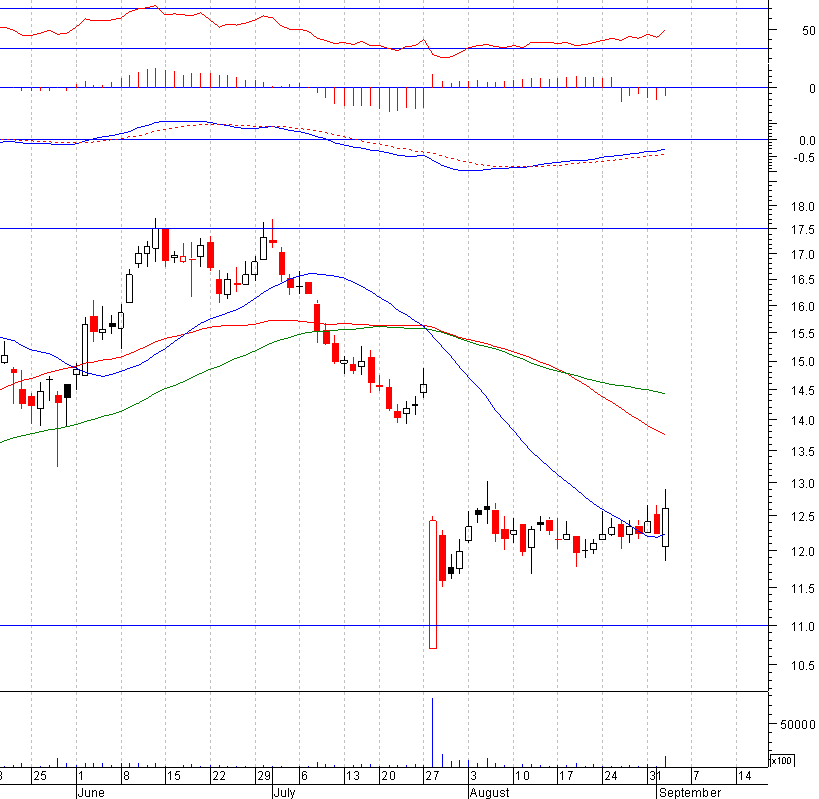The height and width of the screenshot is (799, 819).
Task: Click the "September" month label
Action: tap(690, 792)
